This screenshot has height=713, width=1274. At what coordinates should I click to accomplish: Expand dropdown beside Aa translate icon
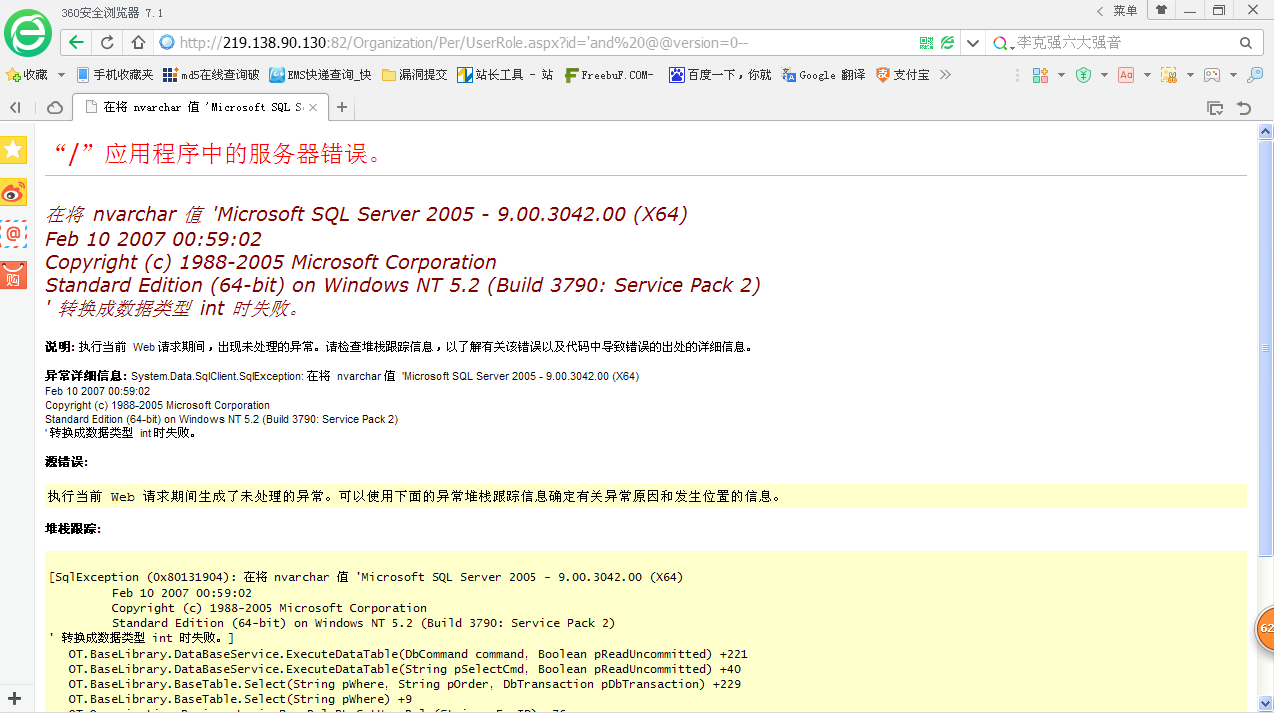(x=1147, y=75)
